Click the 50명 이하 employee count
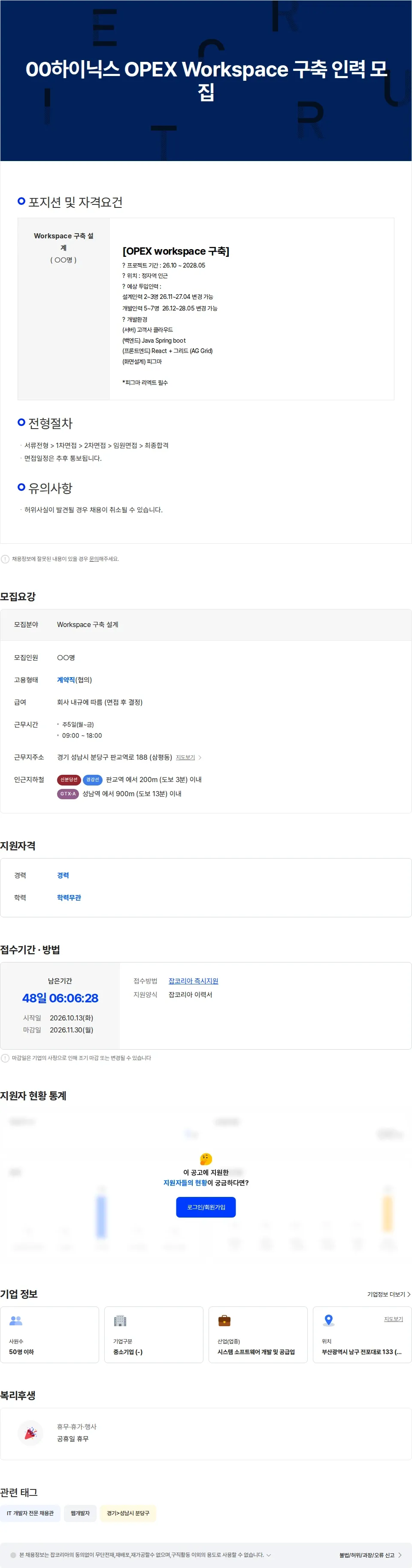Image resolution: width=412 pixels, height=1568 pixels. tap(21, 1352)
